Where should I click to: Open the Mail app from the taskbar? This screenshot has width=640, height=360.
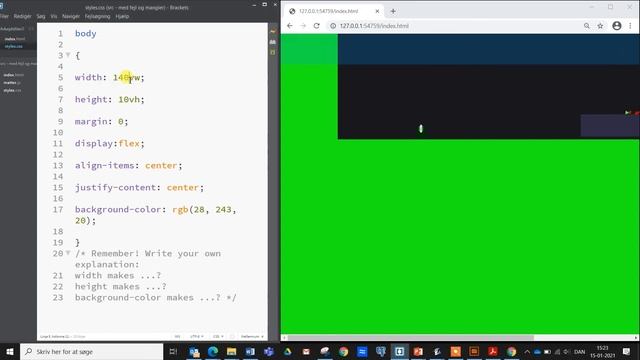[306, 351]
